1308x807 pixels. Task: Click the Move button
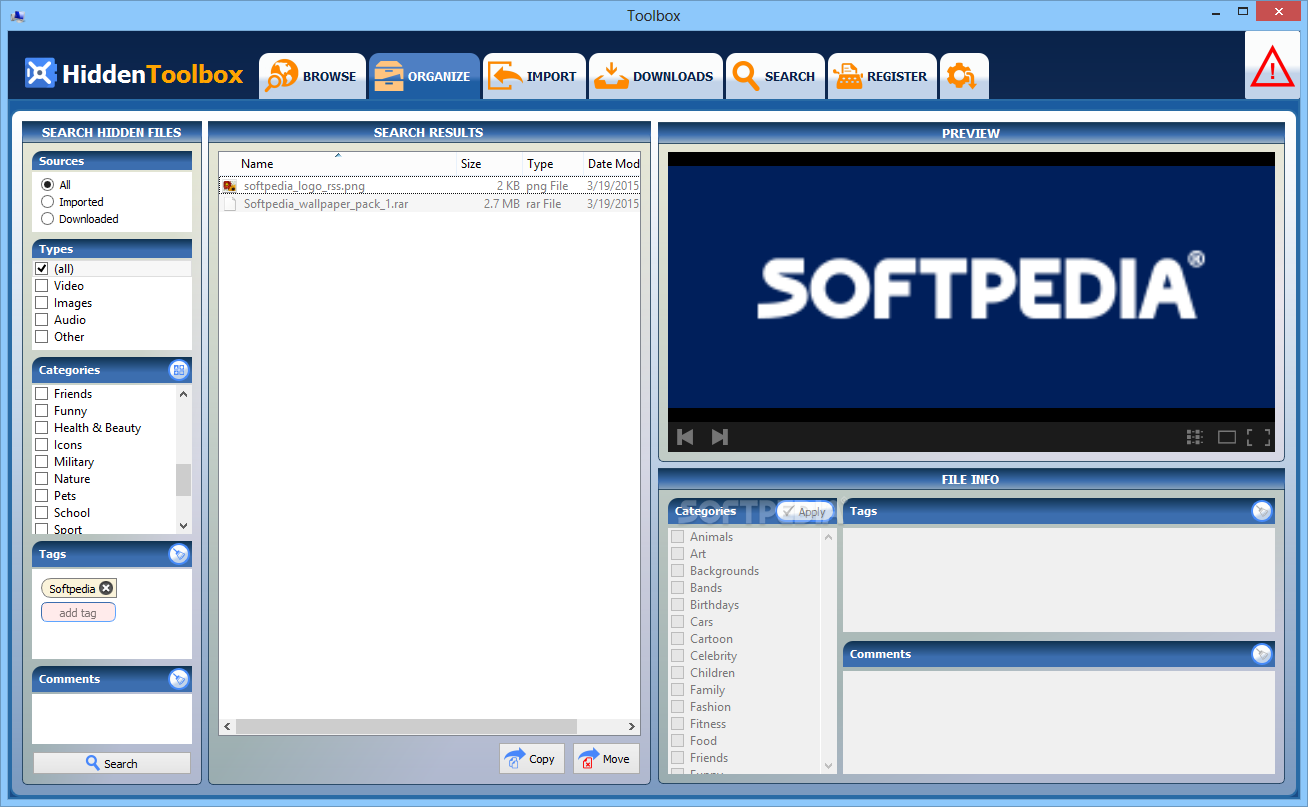606,758
